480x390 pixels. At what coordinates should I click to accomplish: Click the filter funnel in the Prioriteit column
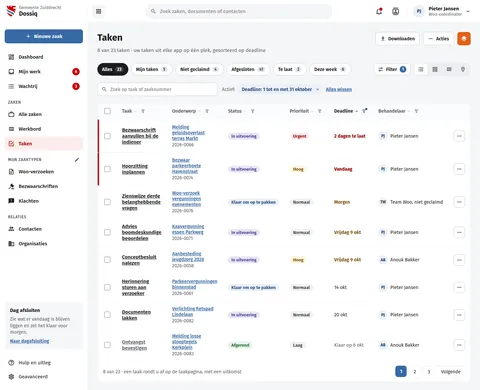point(320,111)
